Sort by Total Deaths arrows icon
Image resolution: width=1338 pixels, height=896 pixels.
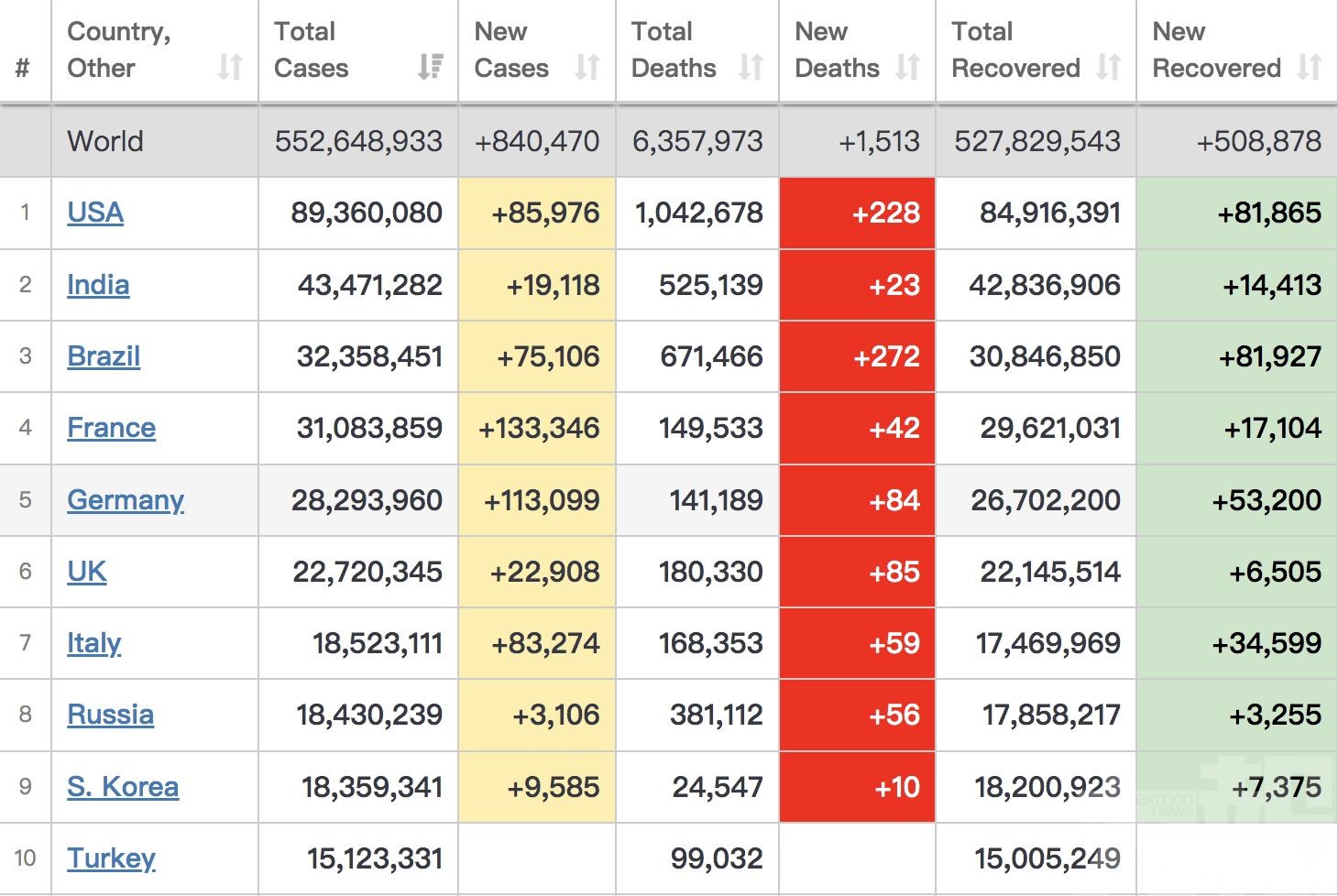click(751, 67)
